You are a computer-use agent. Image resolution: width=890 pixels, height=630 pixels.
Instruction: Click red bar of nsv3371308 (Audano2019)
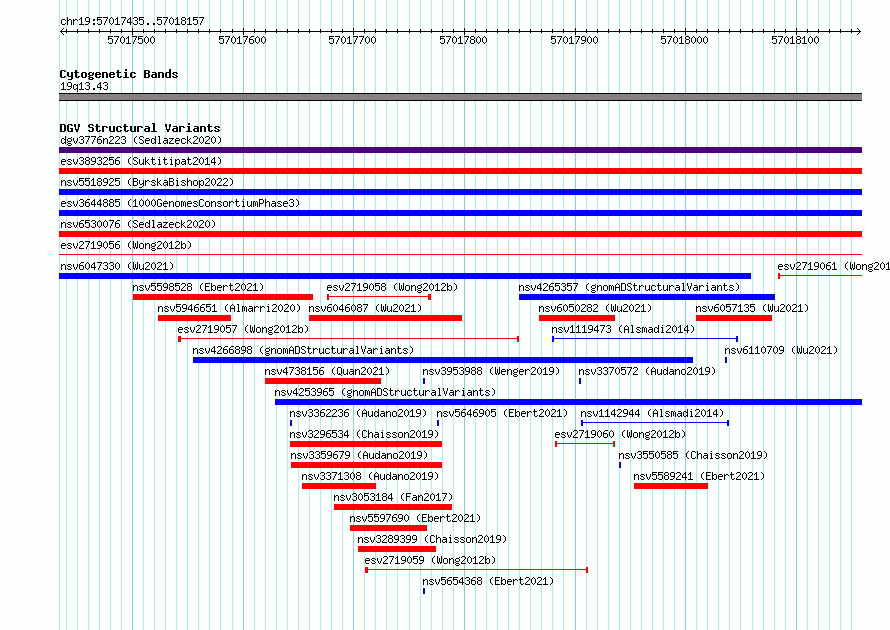tap(339, 486)
